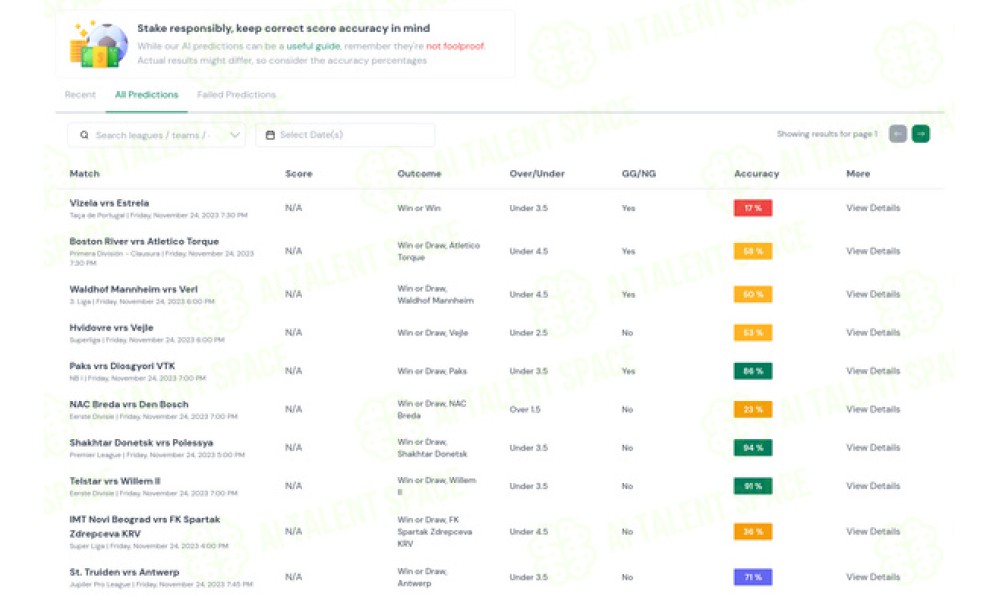Click the blue 71 % accuracy badge
The image size is (1000, 600).
coord(753,577)
